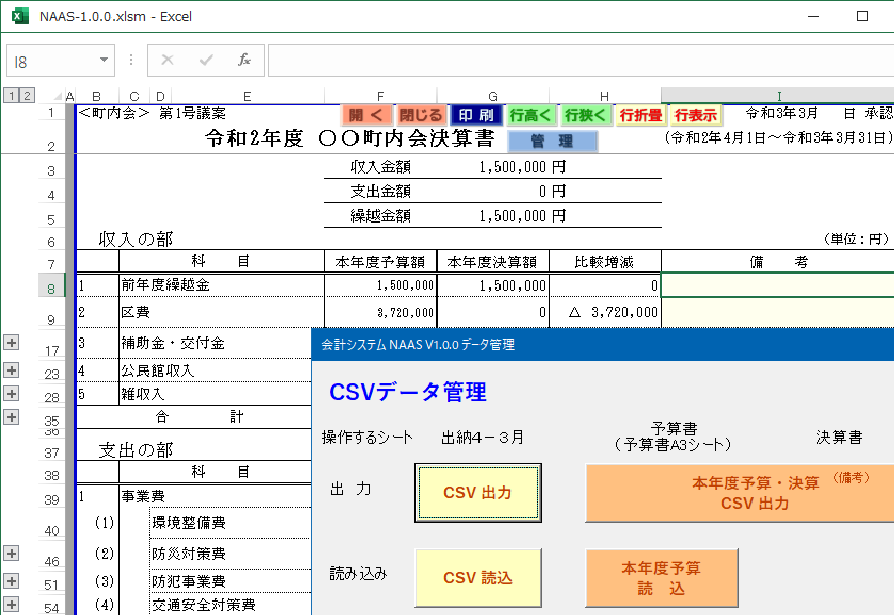Screen dimensions: 895x616
Task: Click the 前年度繰越金 cell
Action: pyautogui.click(x=221, y=285)
